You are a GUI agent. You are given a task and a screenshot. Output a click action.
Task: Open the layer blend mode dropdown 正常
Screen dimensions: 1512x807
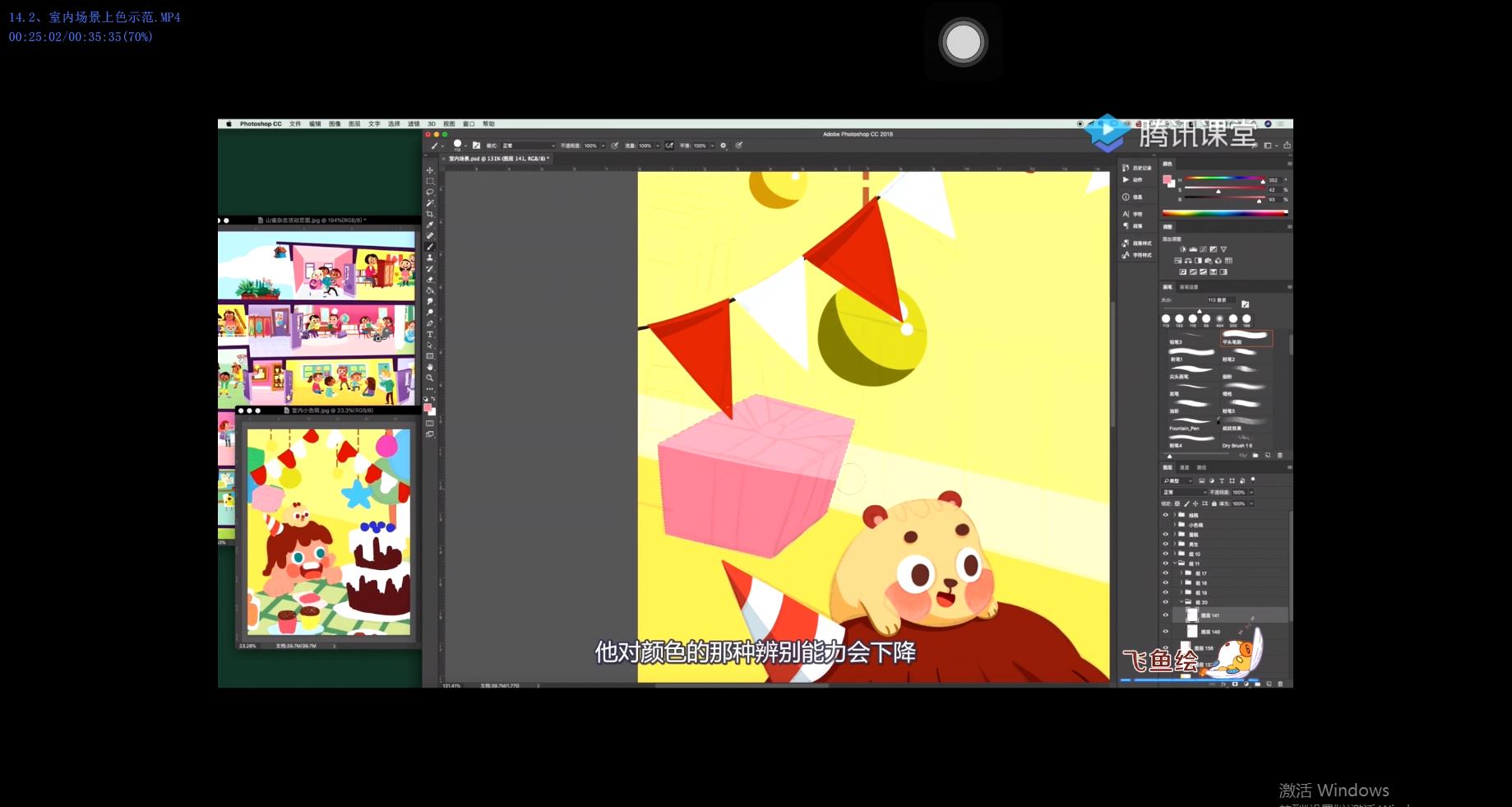[1185, 492]
